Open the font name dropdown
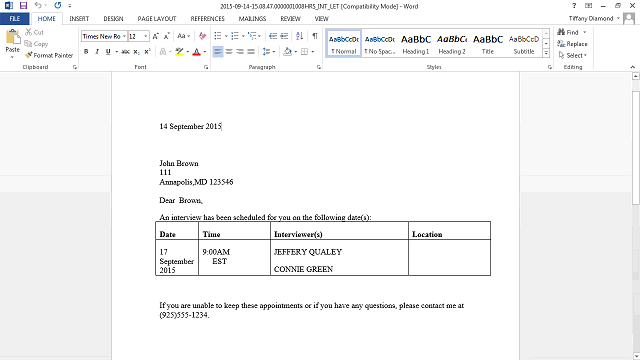640x360 pixels. click(x=124, y=36)
